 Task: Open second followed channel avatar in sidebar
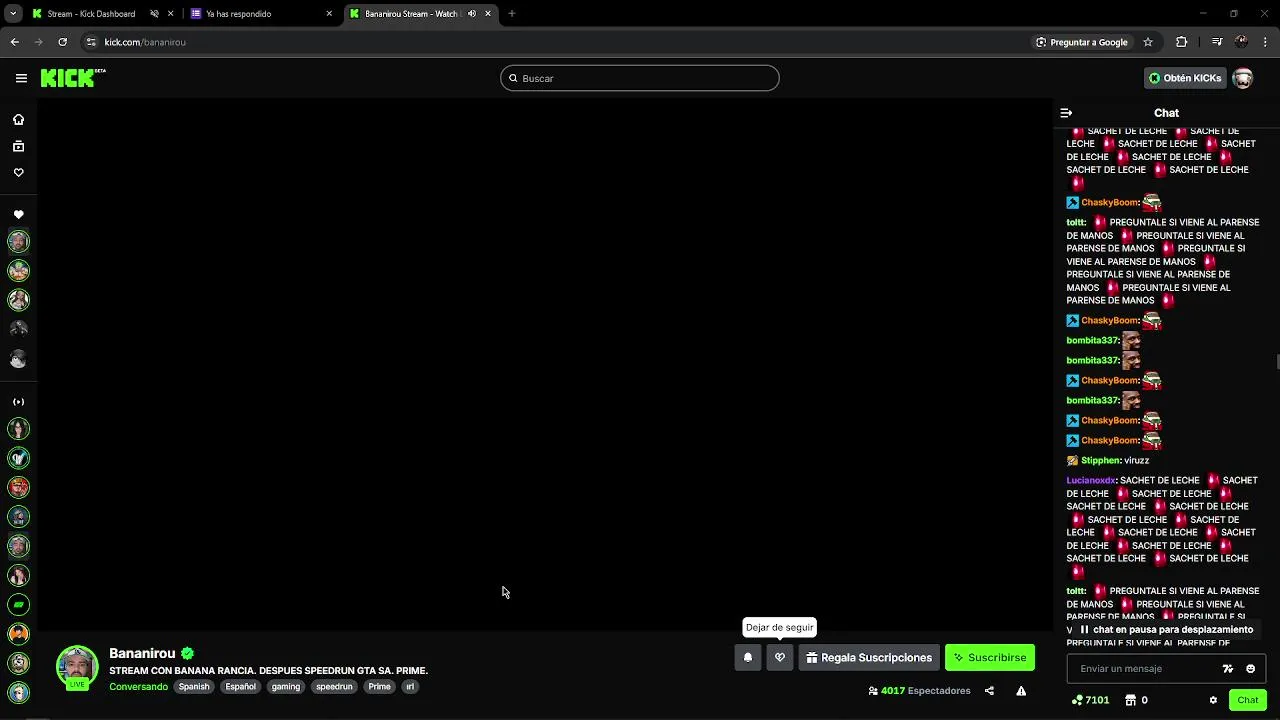[18, 270]
